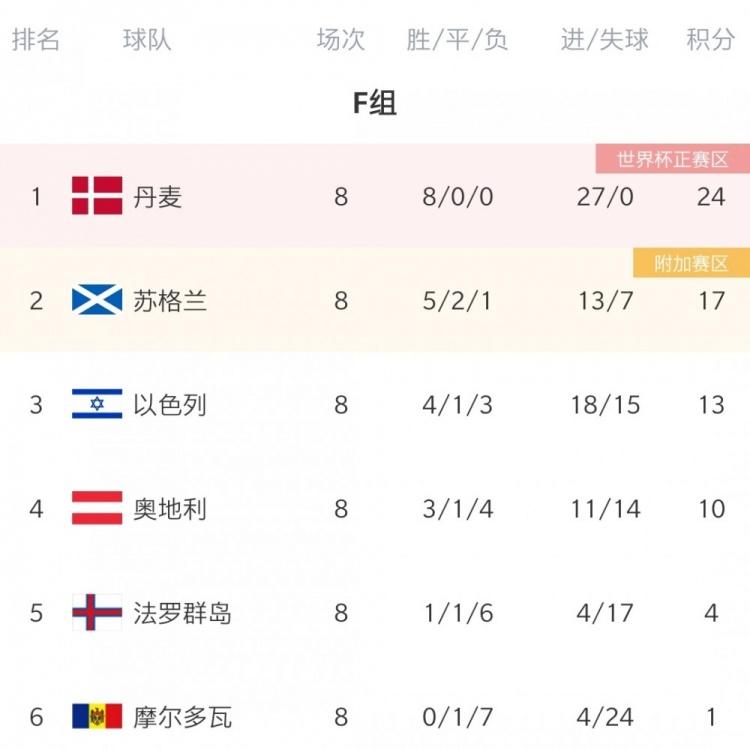Click the 进/失球 column header
750x750 pixels.
pyautogui.click(x=605, y=39)
